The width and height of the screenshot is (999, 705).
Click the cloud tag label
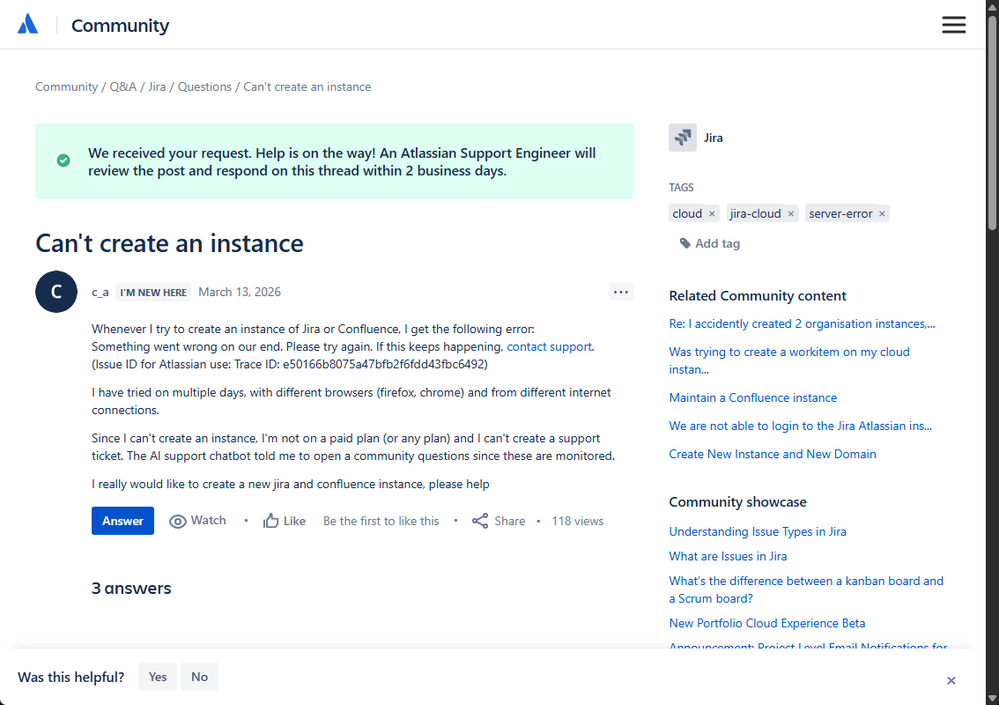[687, 214]
